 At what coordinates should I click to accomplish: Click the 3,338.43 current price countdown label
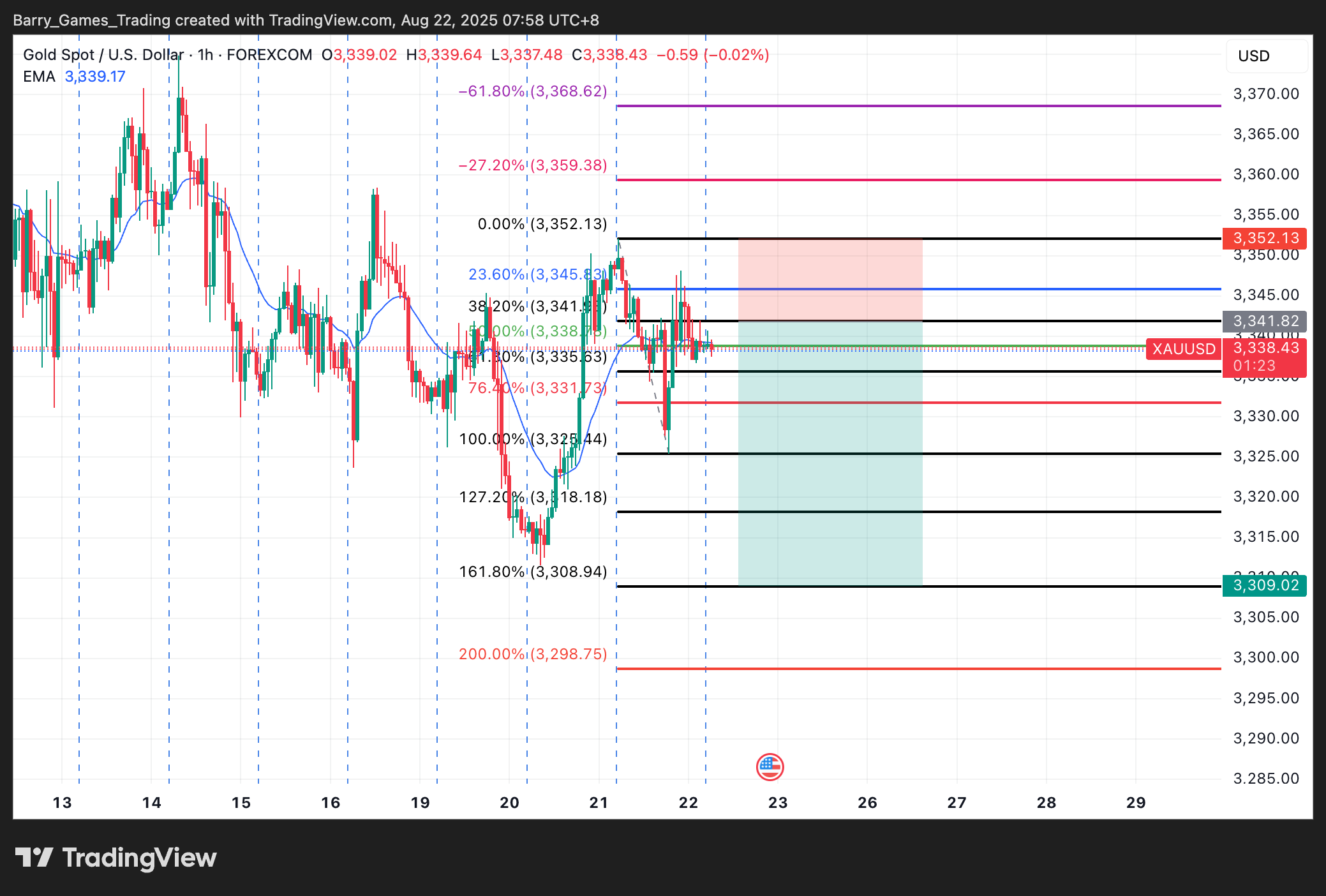(1264, 357)
